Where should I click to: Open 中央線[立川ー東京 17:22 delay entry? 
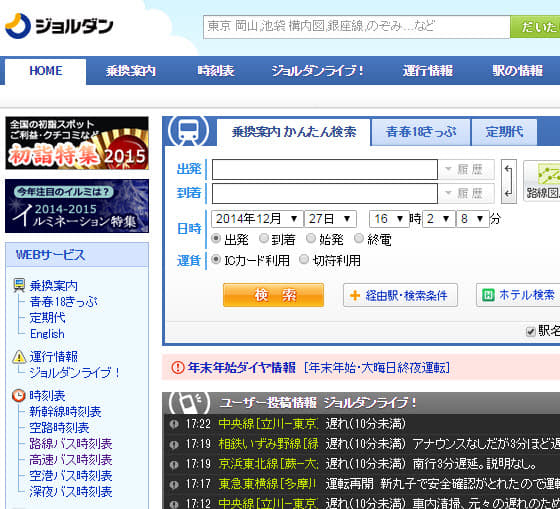268,424
